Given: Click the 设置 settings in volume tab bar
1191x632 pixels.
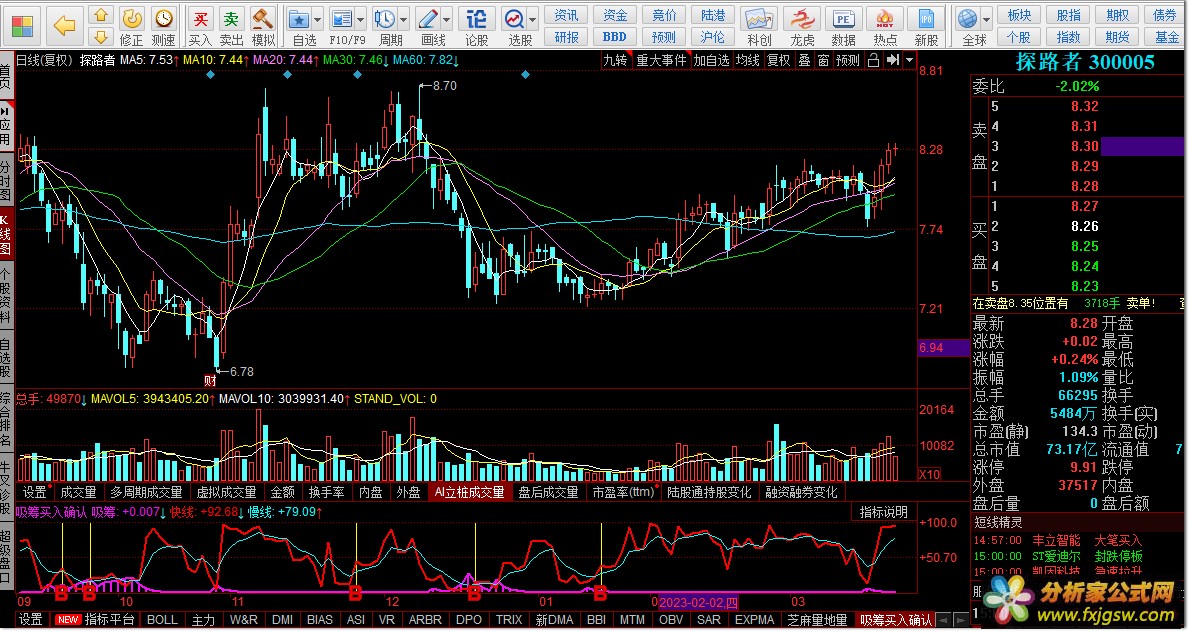Looking at the screenshot, I should tap(34, 492).
